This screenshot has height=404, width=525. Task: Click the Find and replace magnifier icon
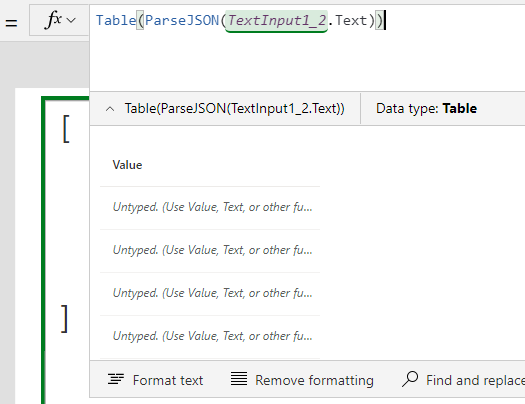click(410, 379)
